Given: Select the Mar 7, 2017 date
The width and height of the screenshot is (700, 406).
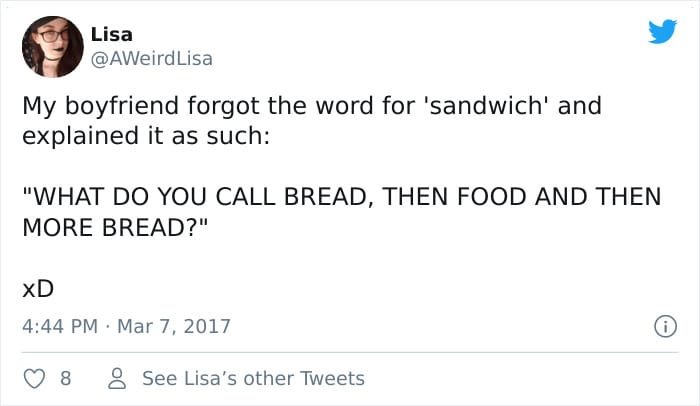Looking at the screenshot, I should (x=174, y=326).
